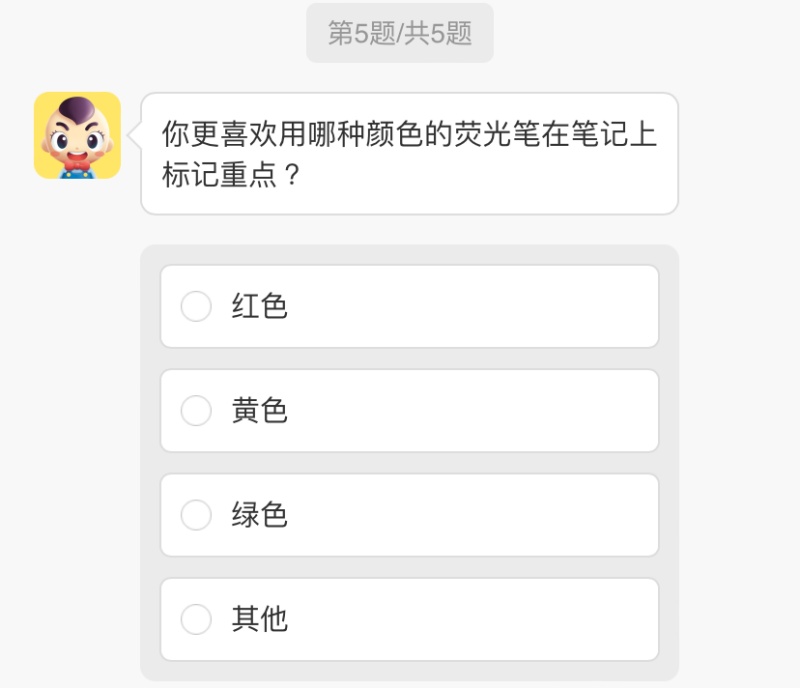The width and height of the screenshot is (800, 688).
Task: Click the 黄色 option label text
Action: pyautogui.click(x=260, y=410)
